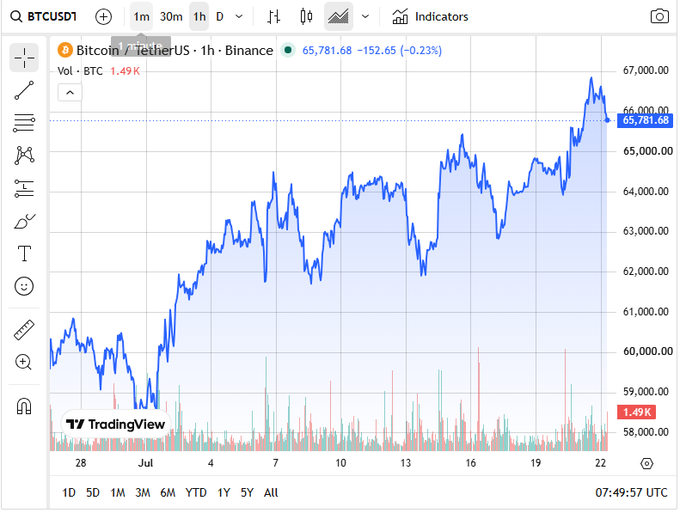Expand the time interval dropdown arrow

(x=239, y=17)
